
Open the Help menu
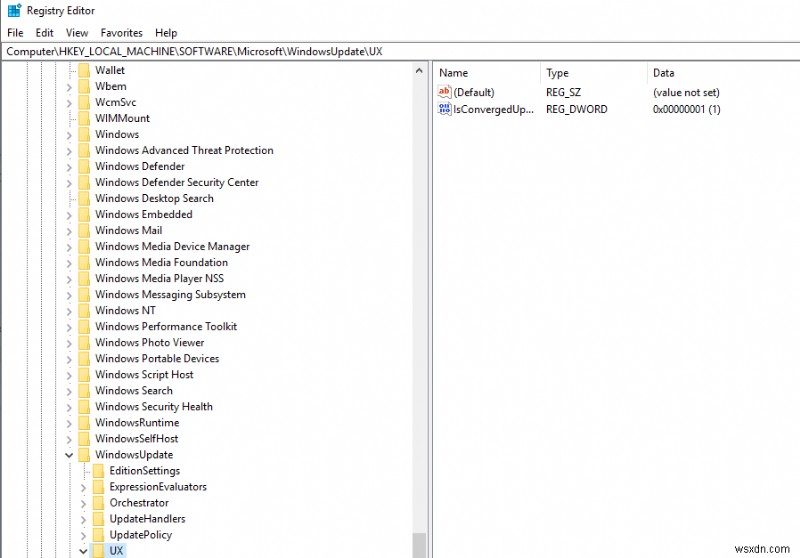[x=166, y=33]
